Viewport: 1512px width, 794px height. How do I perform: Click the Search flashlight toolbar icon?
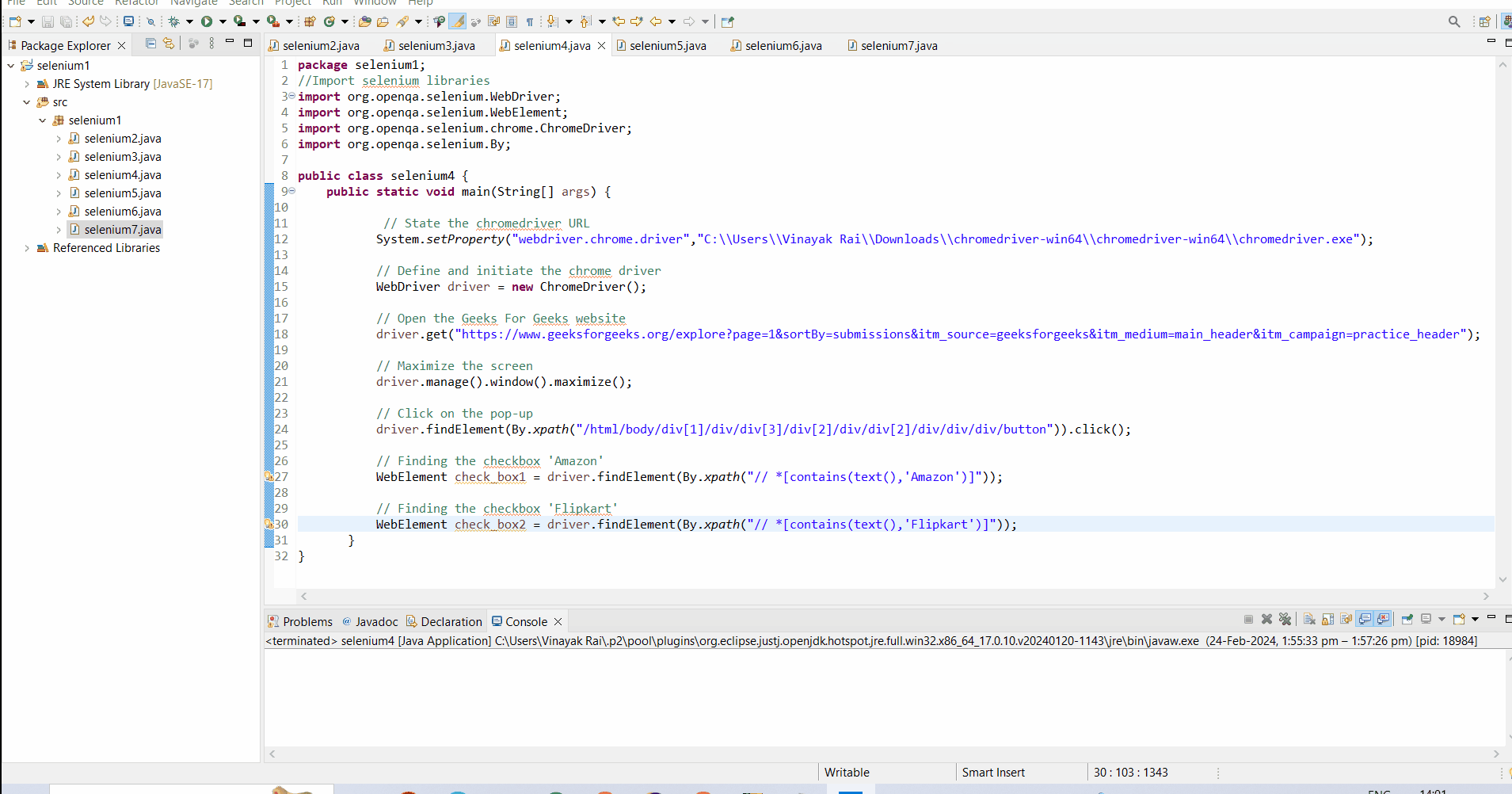402,21
